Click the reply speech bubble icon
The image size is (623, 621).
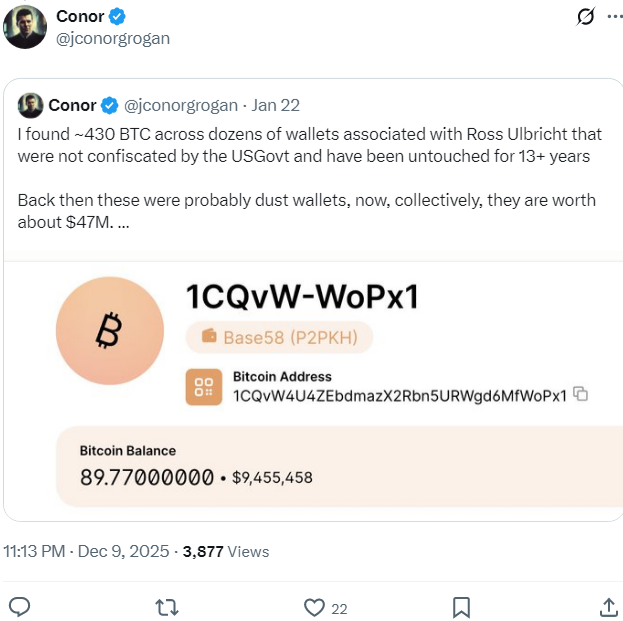click(19, 607)
